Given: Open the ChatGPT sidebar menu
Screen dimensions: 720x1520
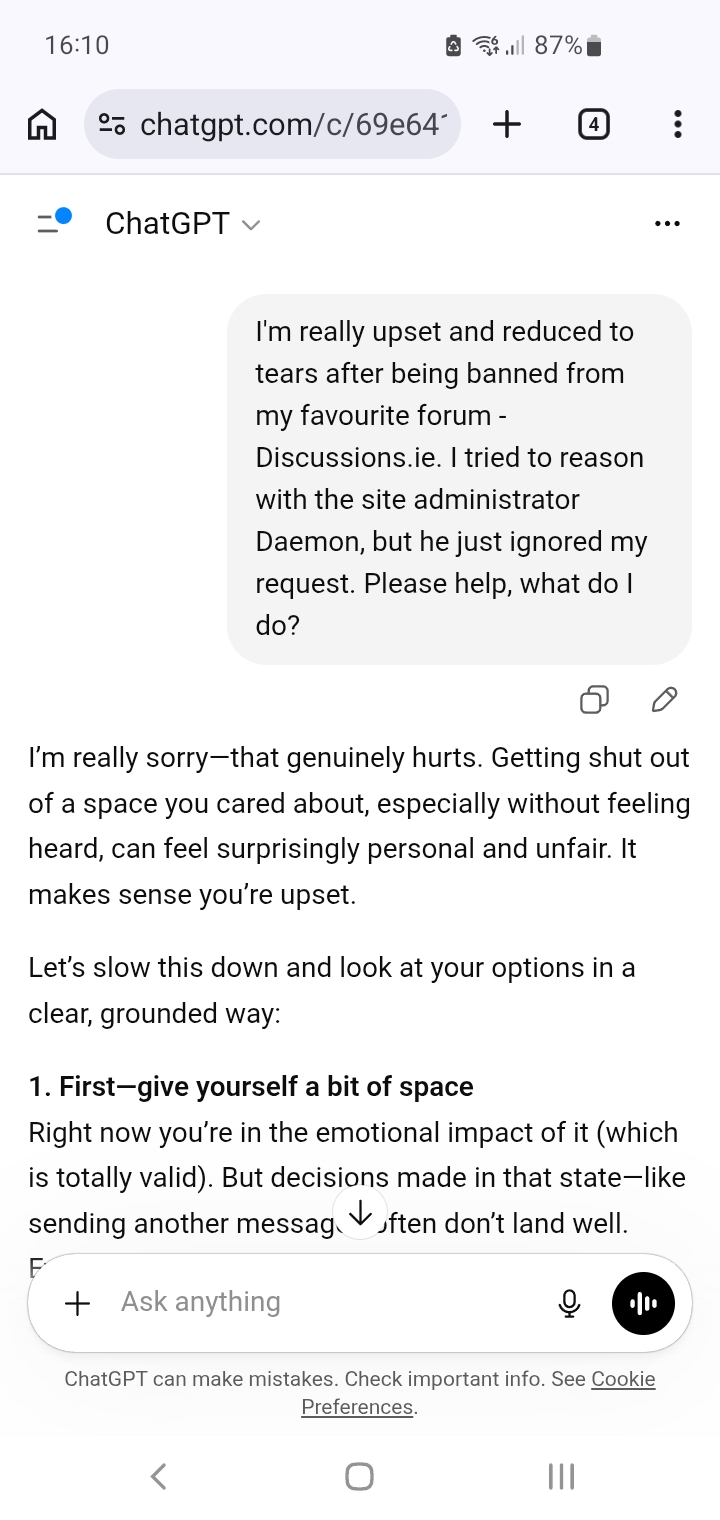Looking at the screenshot, I should [52, 222].
